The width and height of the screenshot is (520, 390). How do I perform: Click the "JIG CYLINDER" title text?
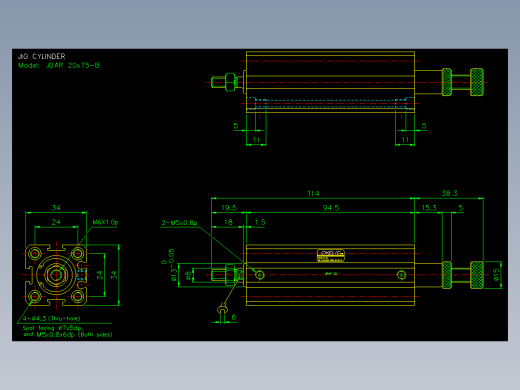[x=42, y=56]
